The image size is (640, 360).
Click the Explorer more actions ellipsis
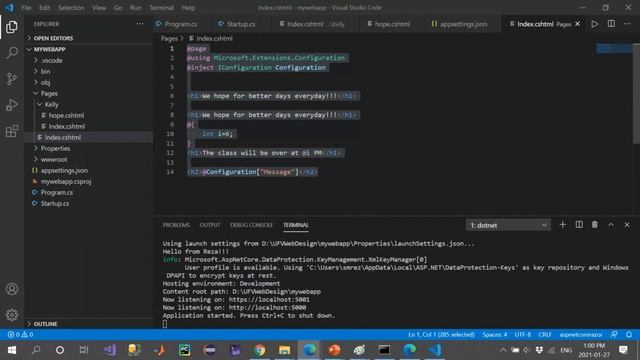140,24
